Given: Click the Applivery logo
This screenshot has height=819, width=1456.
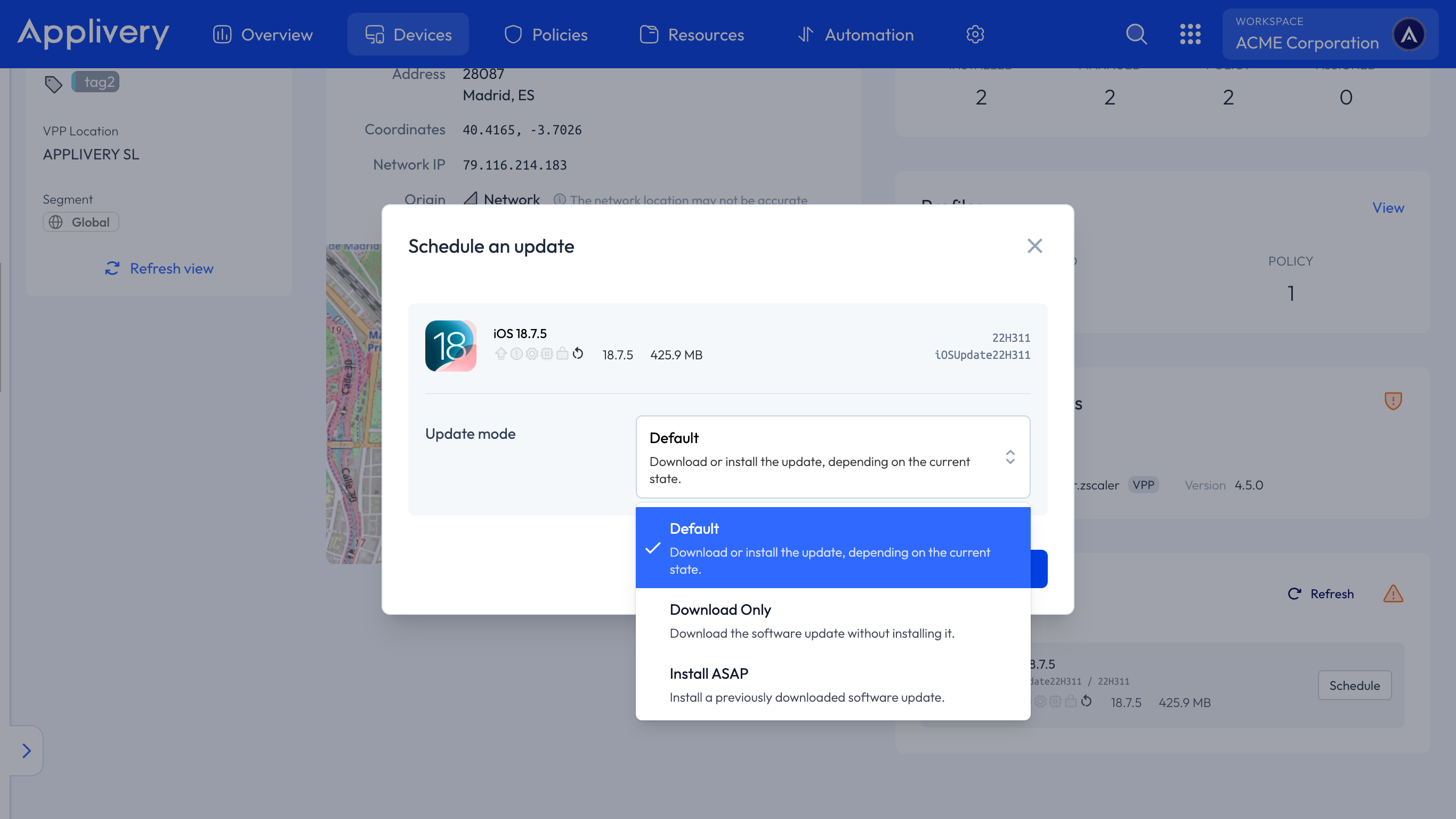Looking at the screenshot, I should [x=93, y=33].
